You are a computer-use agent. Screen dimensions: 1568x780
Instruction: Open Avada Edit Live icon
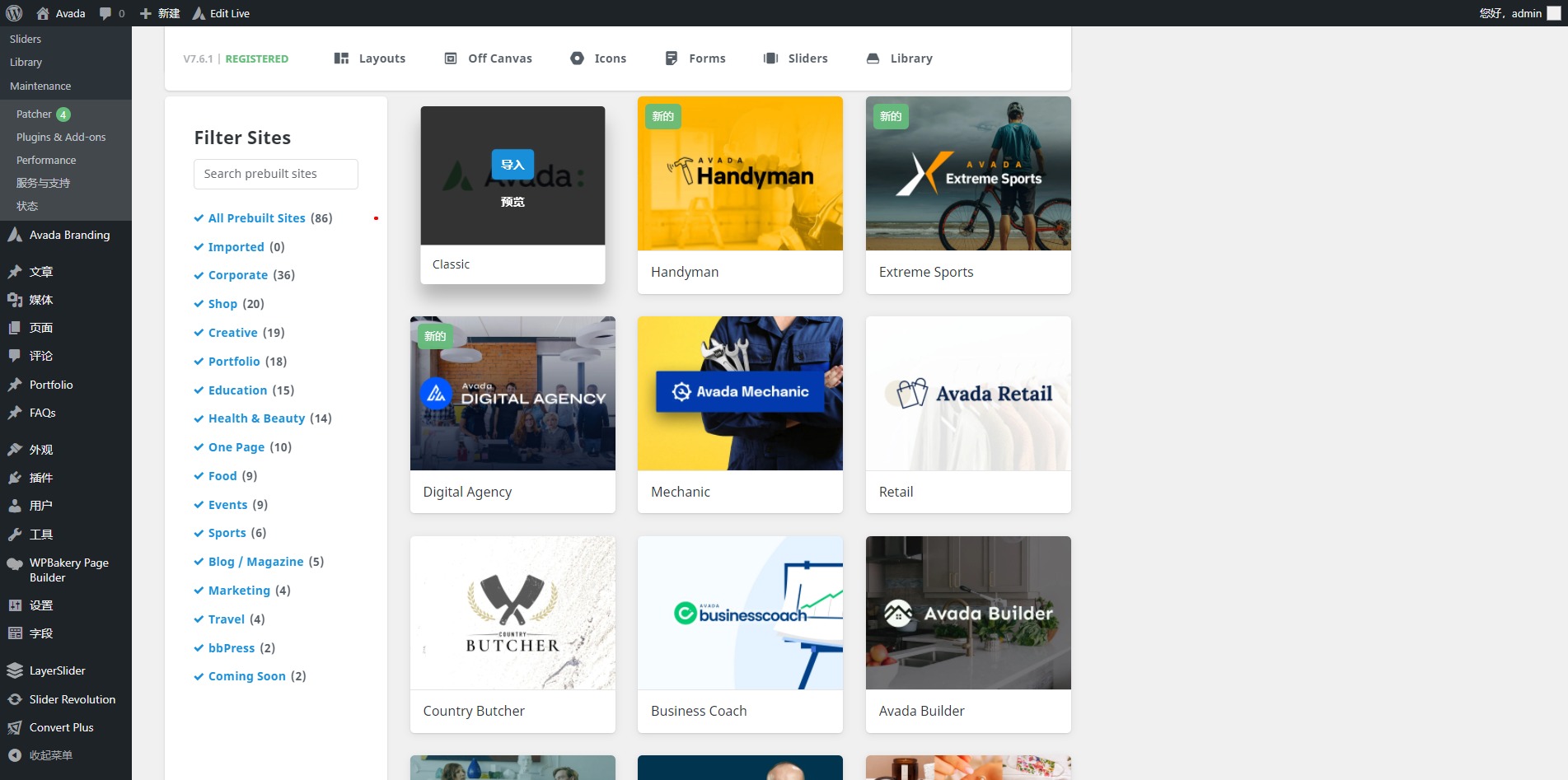click(199, 13)
